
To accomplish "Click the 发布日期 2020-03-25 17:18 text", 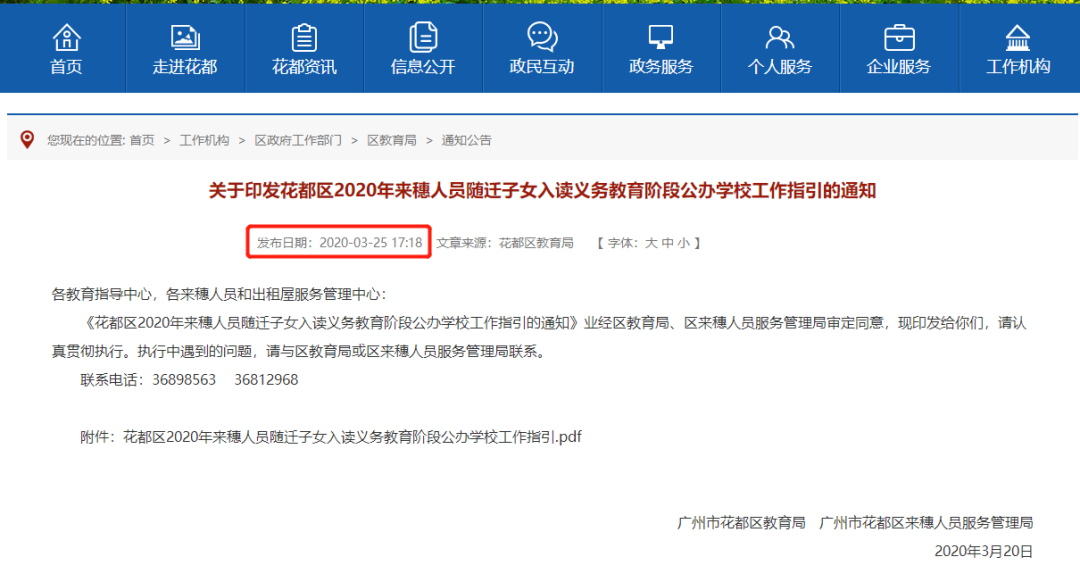I will [x=339, y=242].
